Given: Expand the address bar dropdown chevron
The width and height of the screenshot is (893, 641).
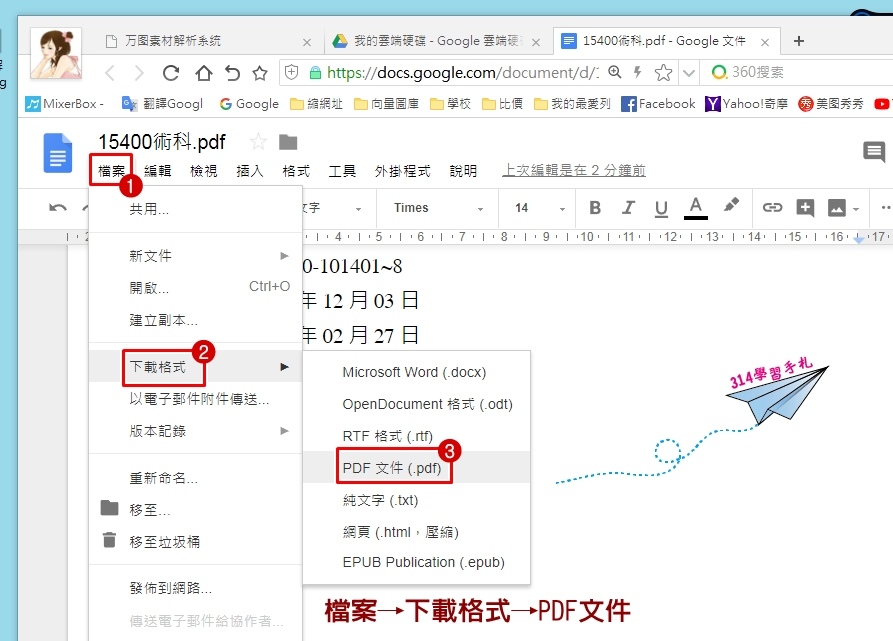Looking at the screenshot, I should pyautogui.click(x=689, y=73).
